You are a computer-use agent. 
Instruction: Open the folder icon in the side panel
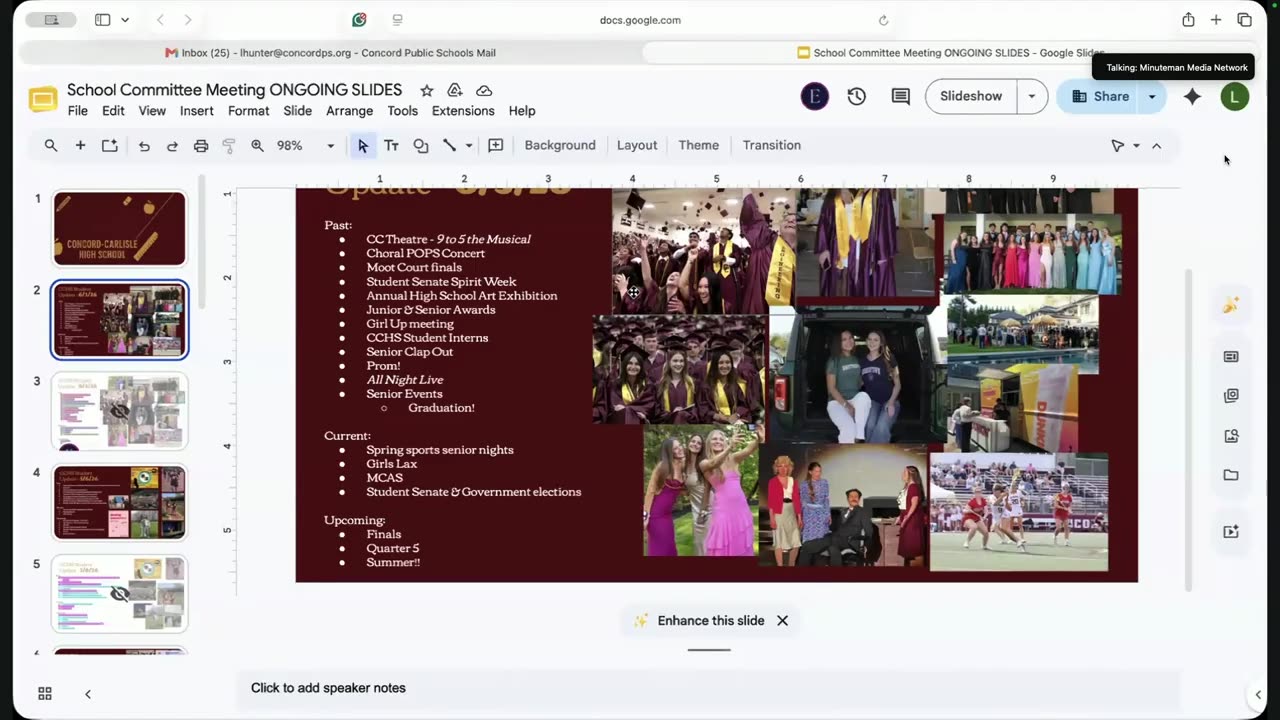(x=1231, y=475)
